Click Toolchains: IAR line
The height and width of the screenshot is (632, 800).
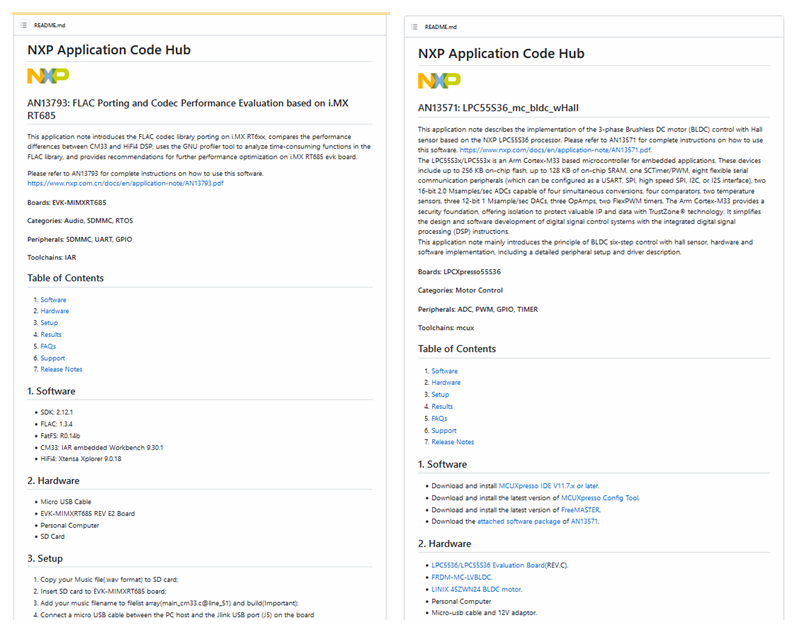pos(52,258)
